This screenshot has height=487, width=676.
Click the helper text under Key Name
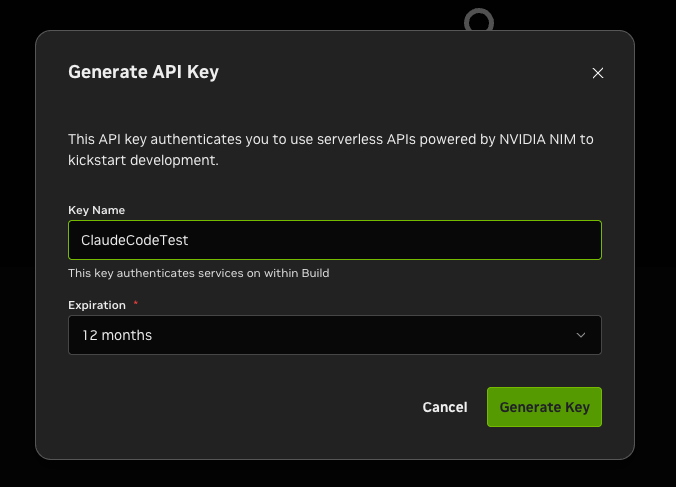click(x=199, y=273)
